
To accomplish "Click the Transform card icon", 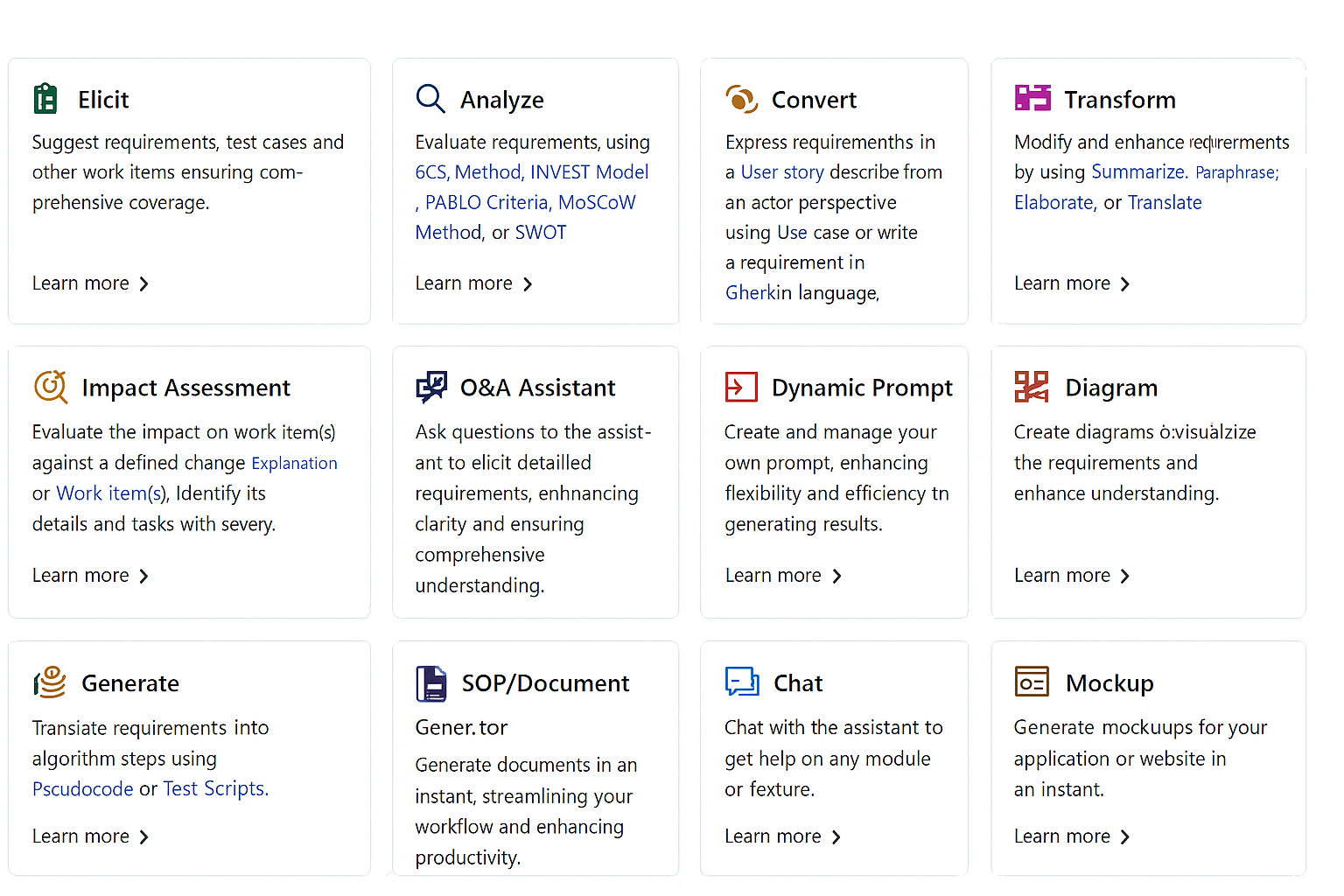I will (1032, 98).
